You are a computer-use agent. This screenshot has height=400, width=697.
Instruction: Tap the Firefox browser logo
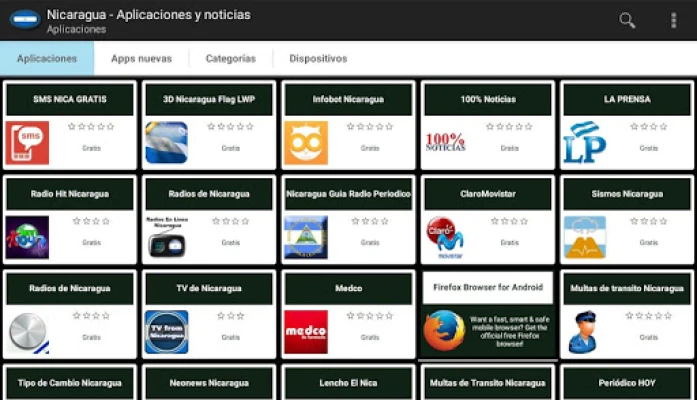(445, 331)
